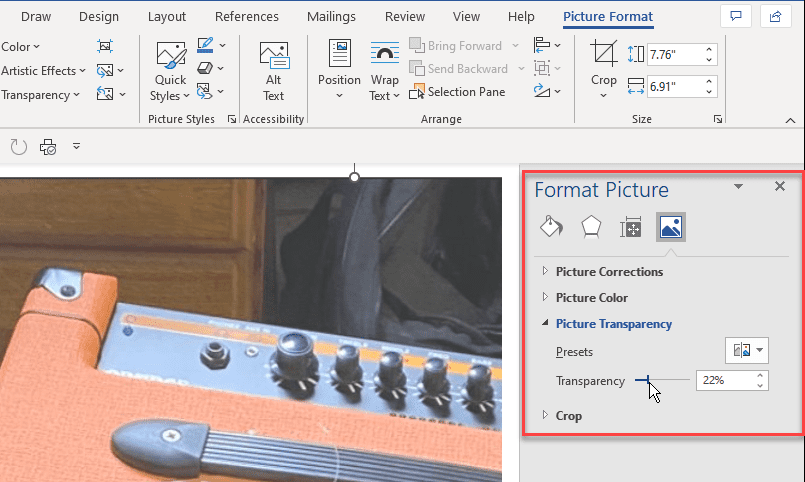Open the transparency Presets dropdown
805x482 pixels.
pos(748,351)
